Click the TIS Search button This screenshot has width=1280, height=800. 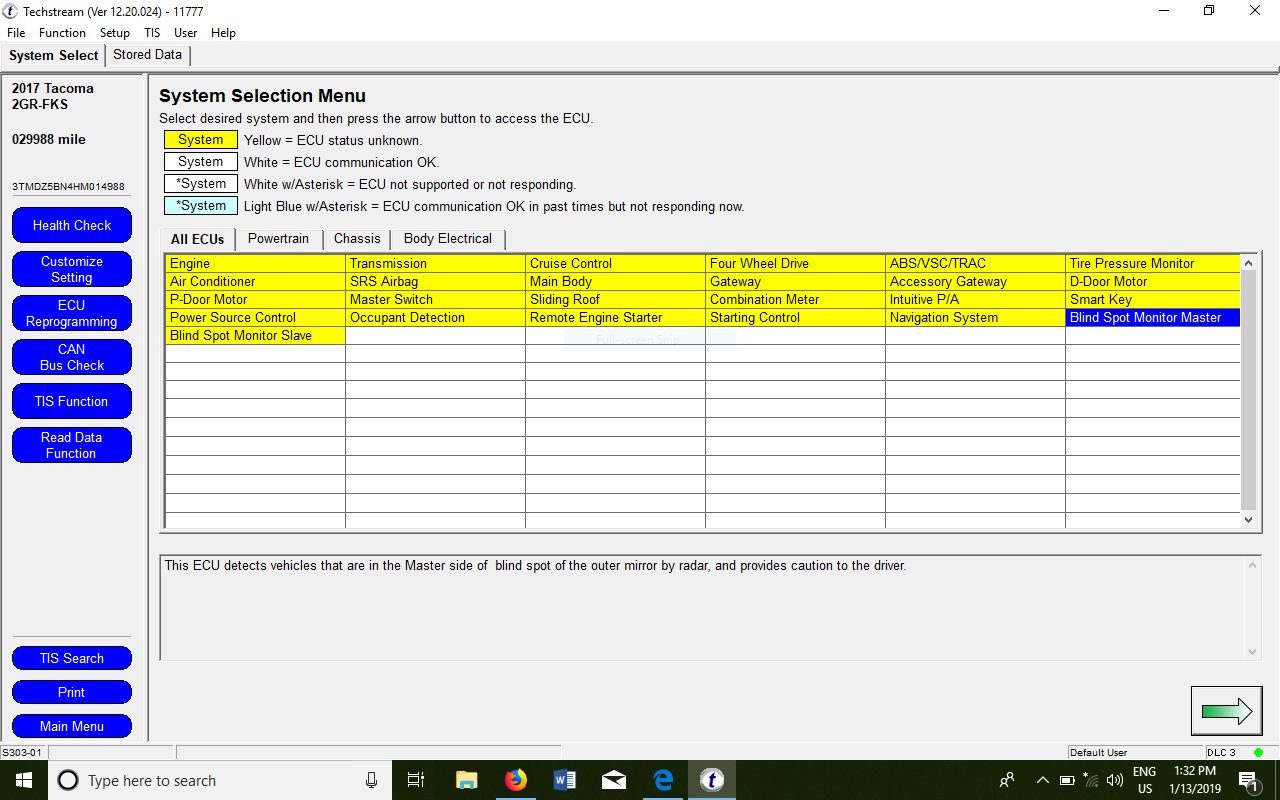point(72,658)
